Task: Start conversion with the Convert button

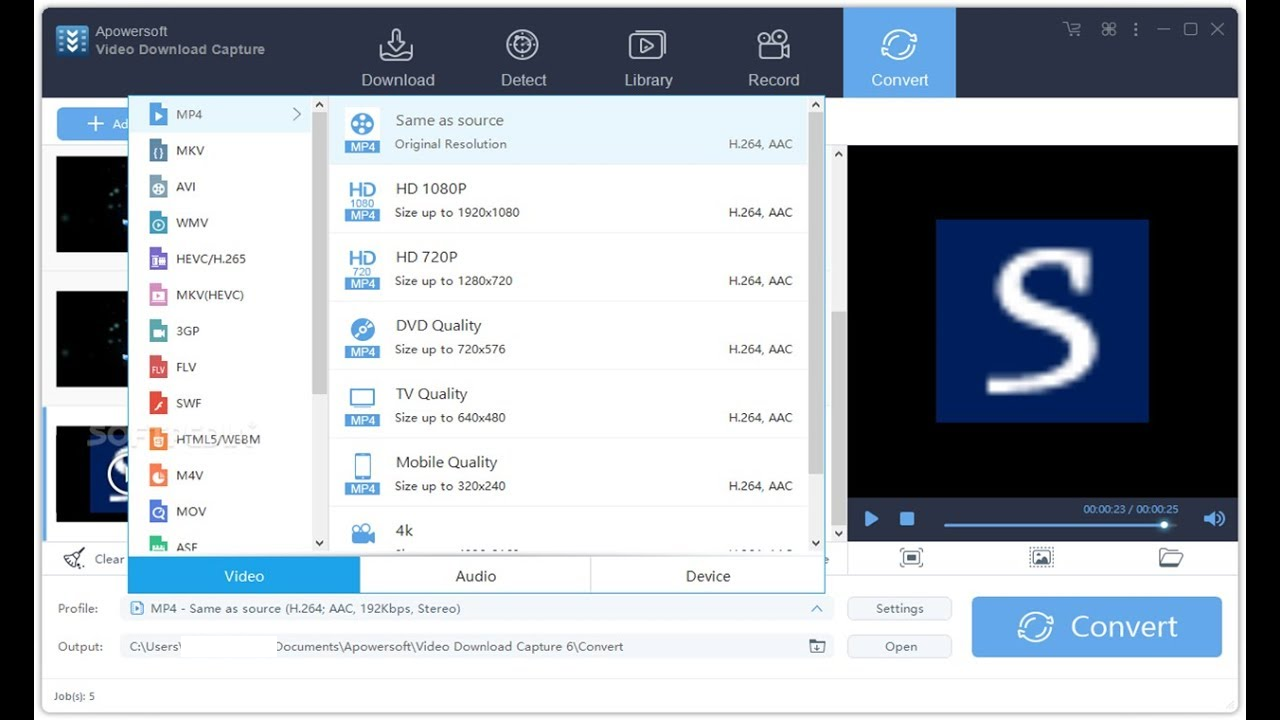Action: (1097, 627)
